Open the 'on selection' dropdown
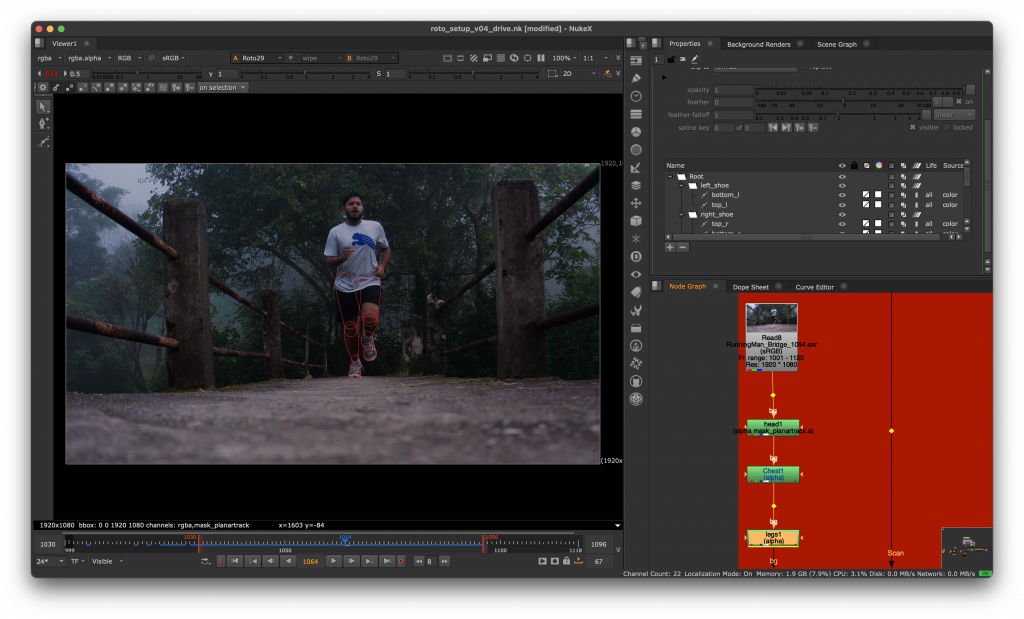This screenshot has height=619, width=1024. 221,87
